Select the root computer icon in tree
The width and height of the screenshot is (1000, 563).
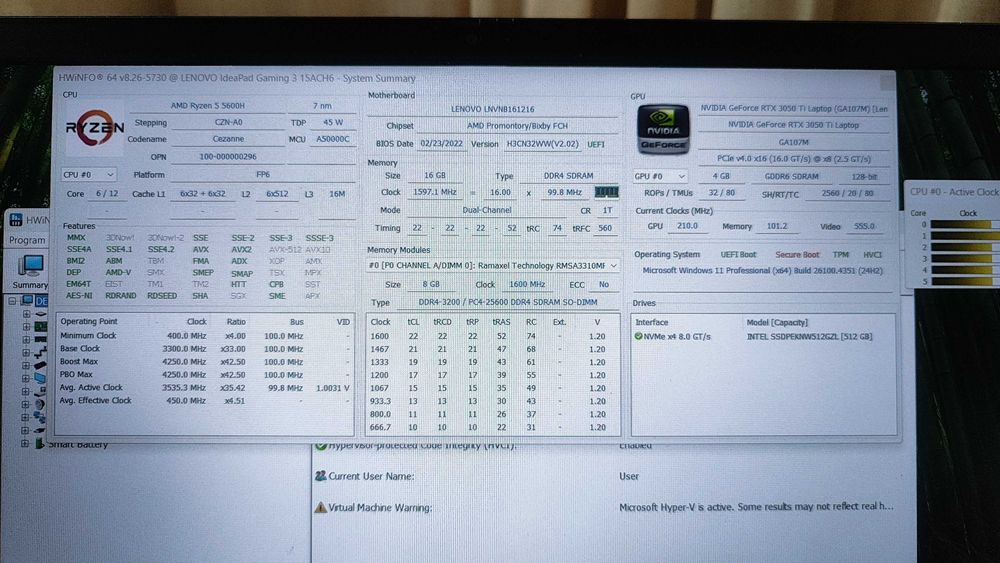(x=27, y=300)
